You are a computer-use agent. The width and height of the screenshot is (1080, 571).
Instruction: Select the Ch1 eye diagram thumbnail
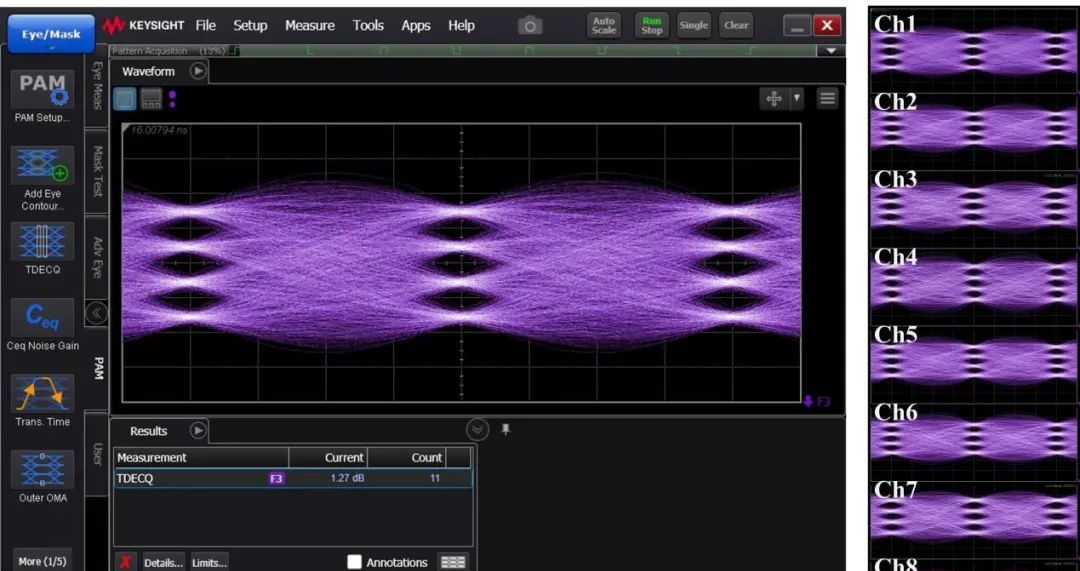974,50
